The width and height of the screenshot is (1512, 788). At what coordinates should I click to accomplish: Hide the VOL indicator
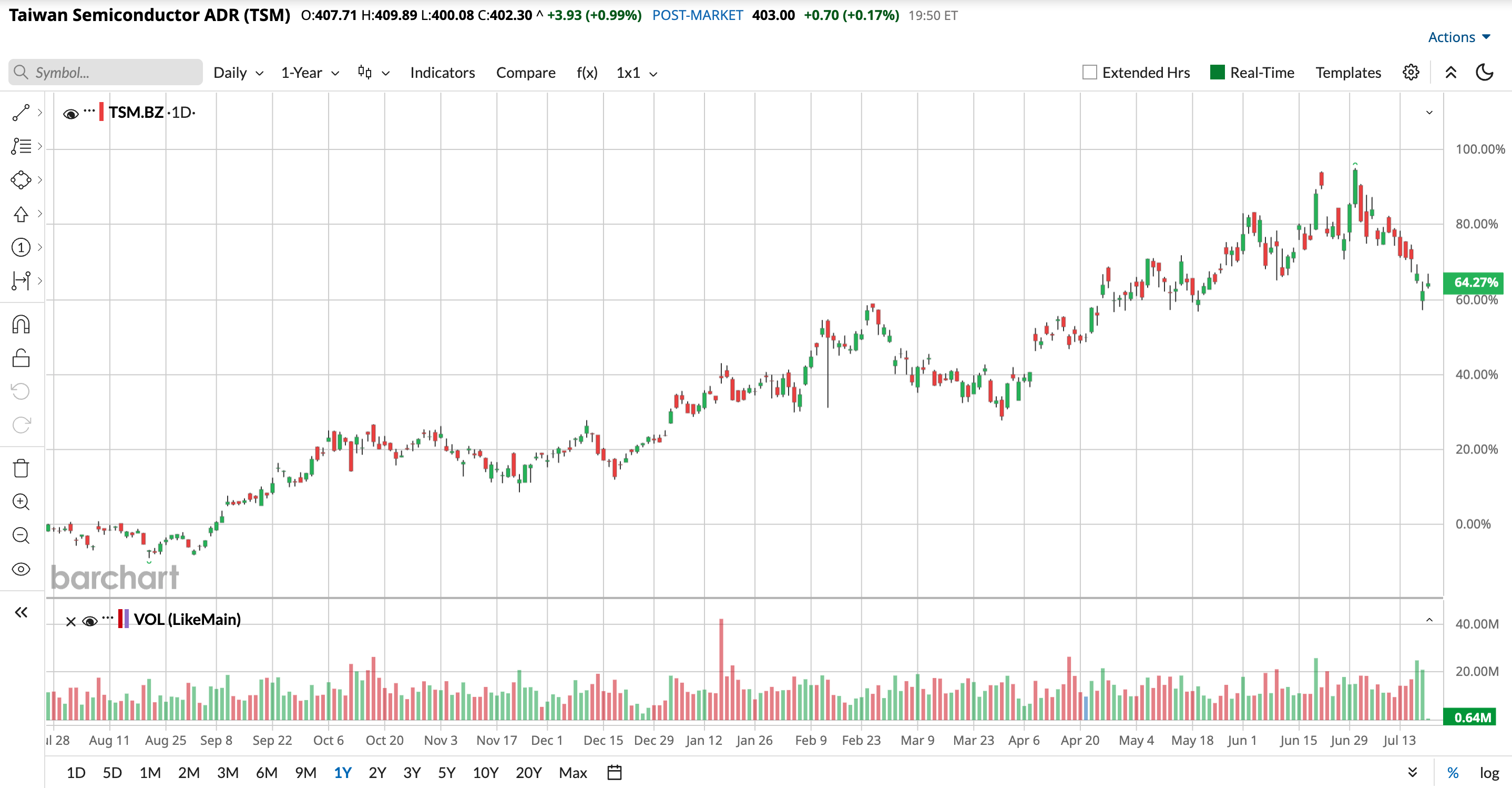pyautogui.click(x=89, y=621)
